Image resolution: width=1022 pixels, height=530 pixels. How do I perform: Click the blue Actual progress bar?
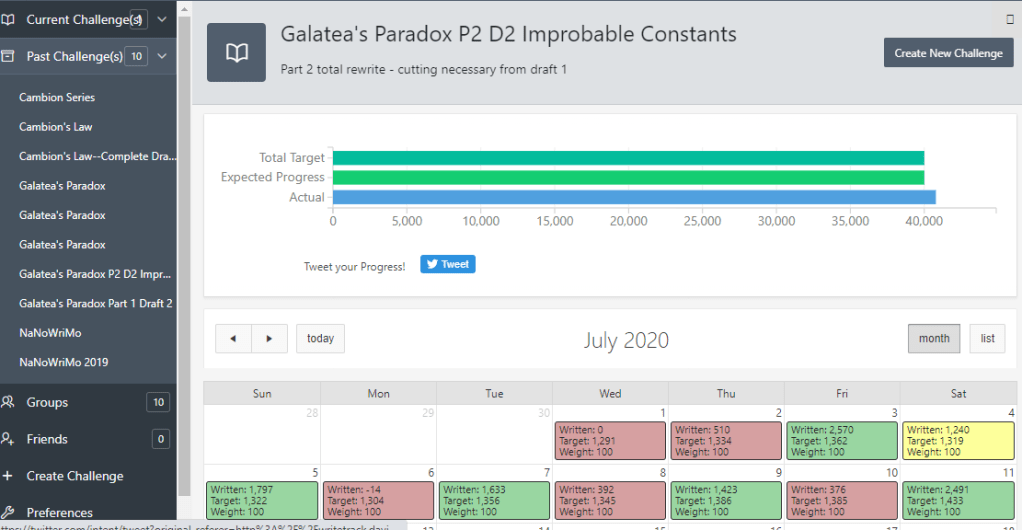tap(633, 197)
